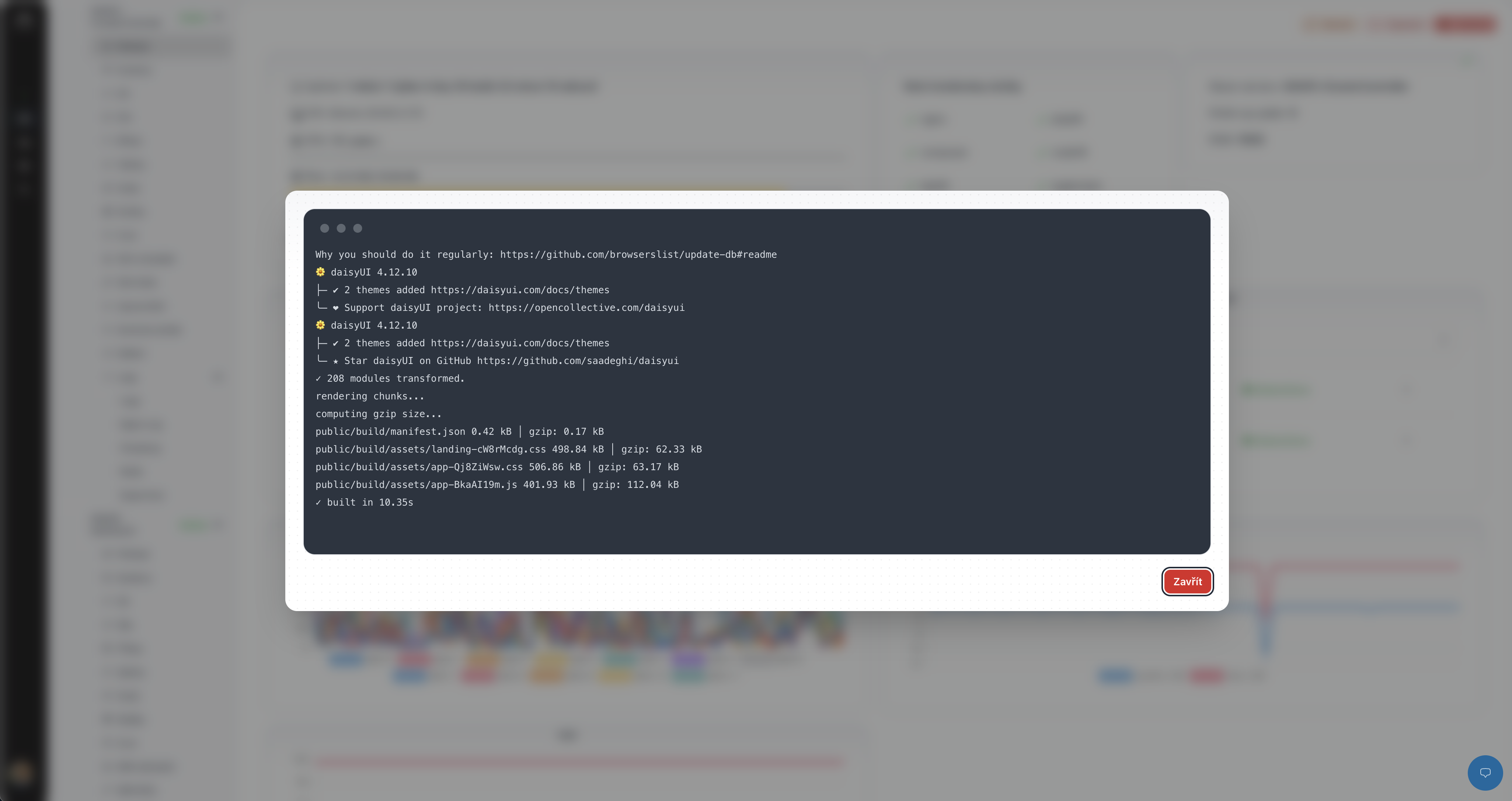Screen dimensions: 1512x801
Task: Click the blurred red button in the top-right header
Action: pos(1465,24)
